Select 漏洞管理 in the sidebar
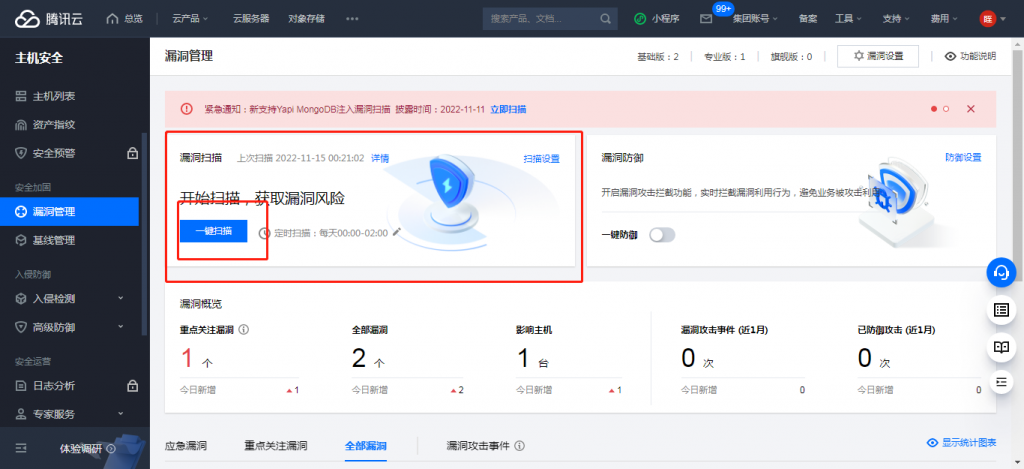The height and width of the screenshot is (469, 1024). coord(69,212)
